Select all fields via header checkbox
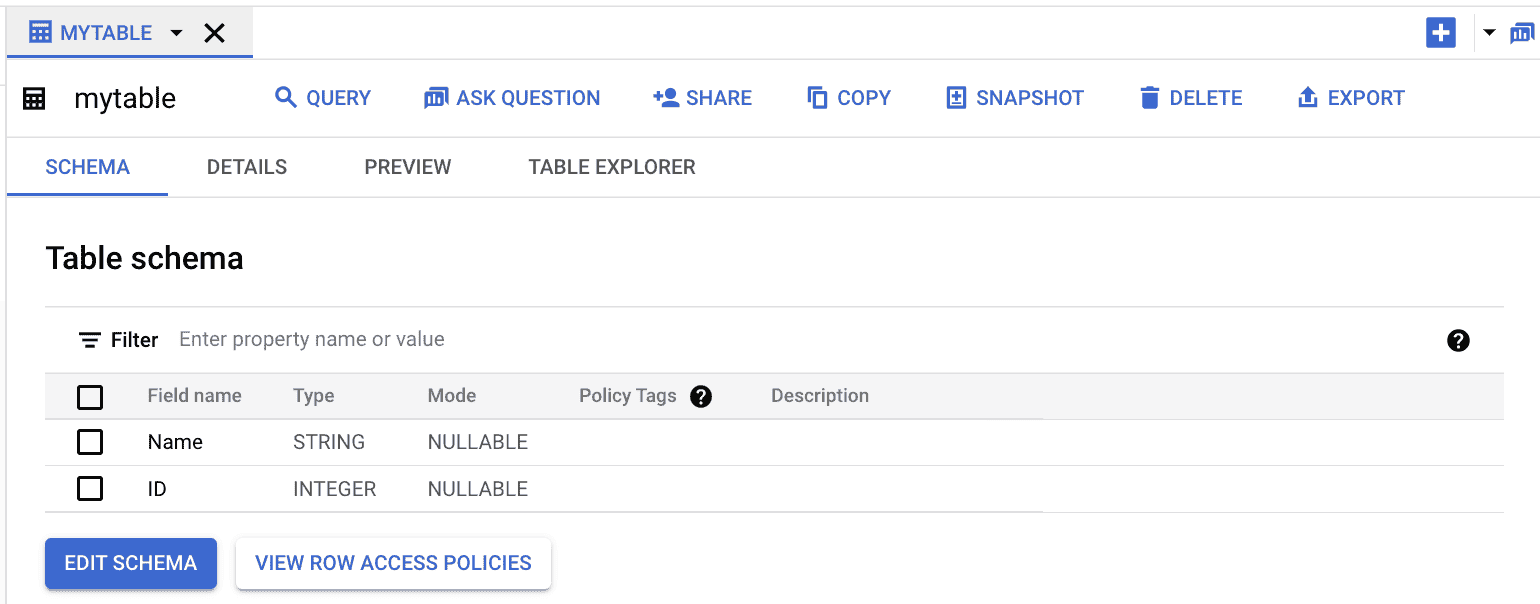 point(90,397)
